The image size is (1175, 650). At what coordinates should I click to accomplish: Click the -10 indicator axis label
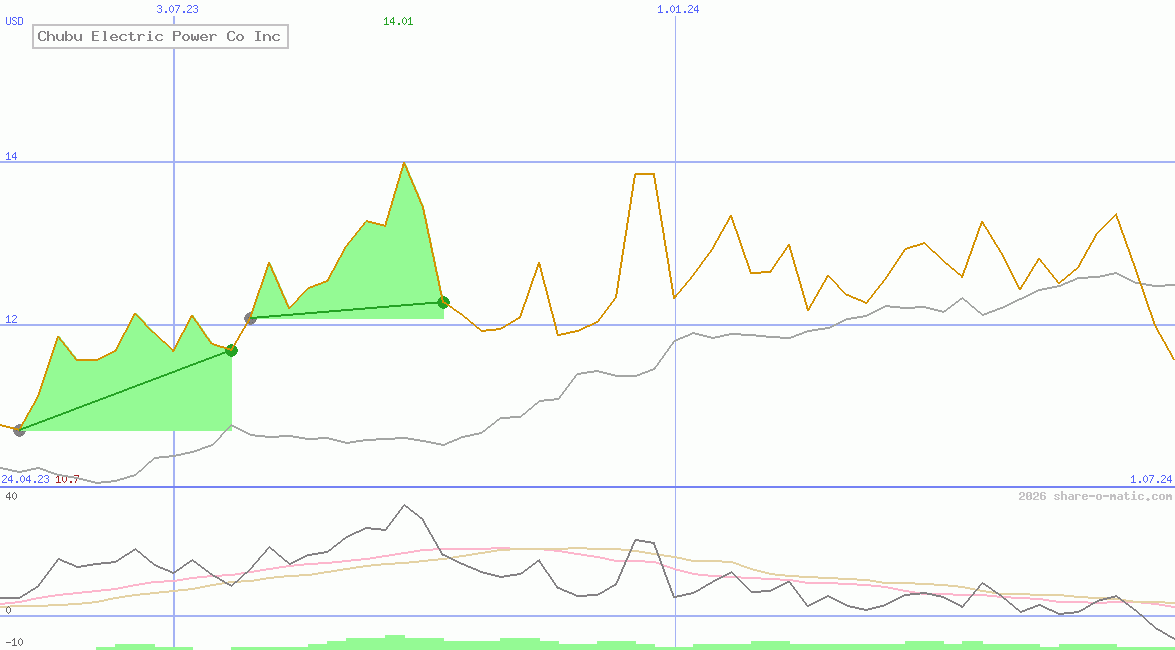[x=14, y=642]
